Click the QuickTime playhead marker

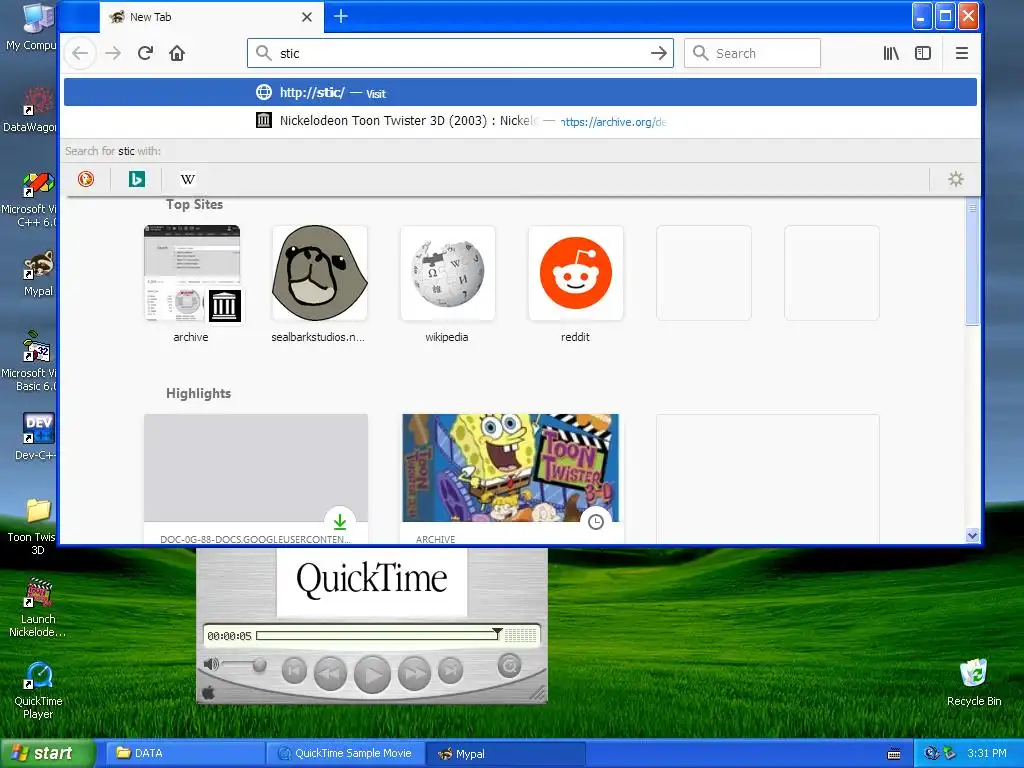tap(498, 633)
